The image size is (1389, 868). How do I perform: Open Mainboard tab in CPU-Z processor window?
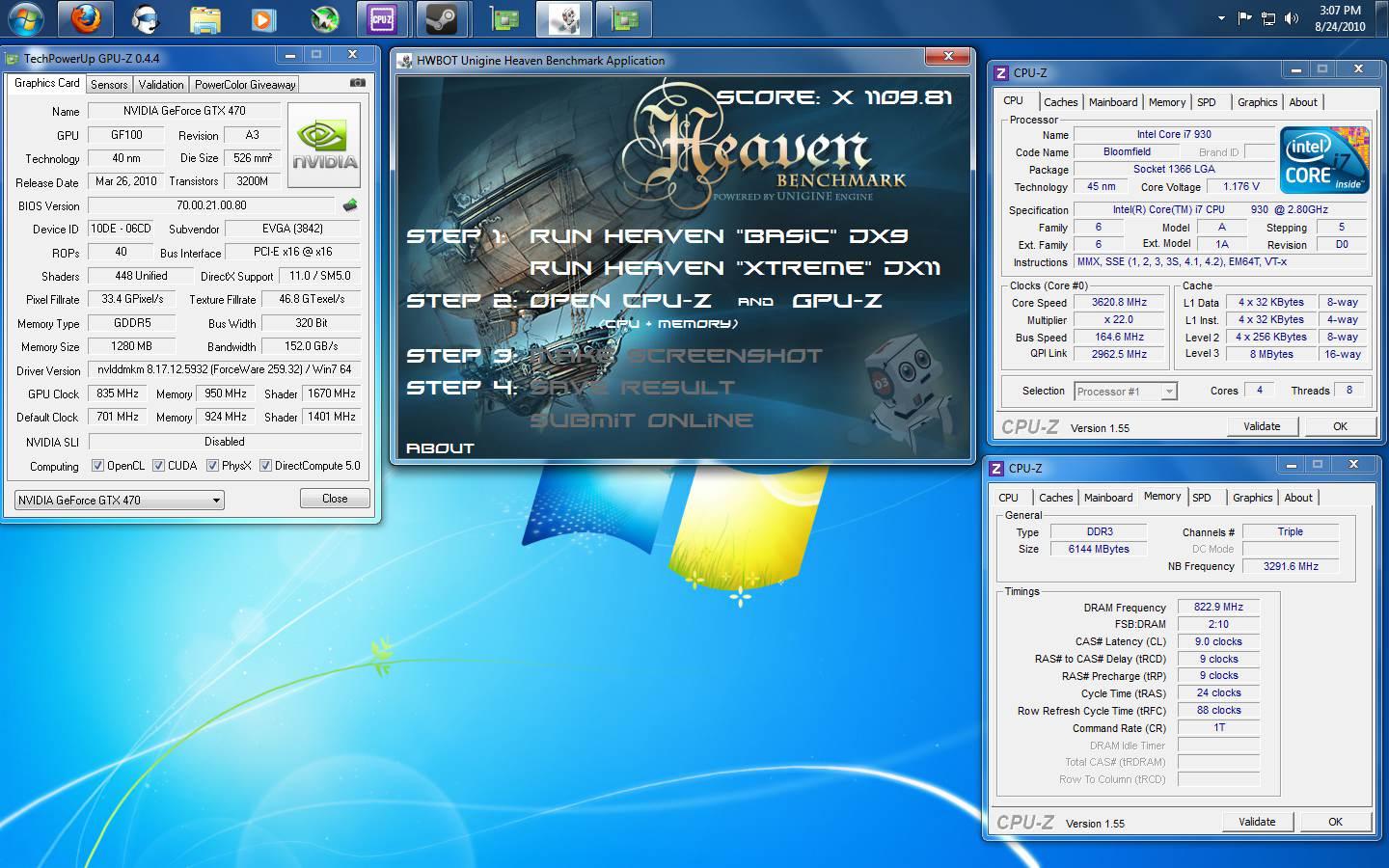(x=1113, y=102)
